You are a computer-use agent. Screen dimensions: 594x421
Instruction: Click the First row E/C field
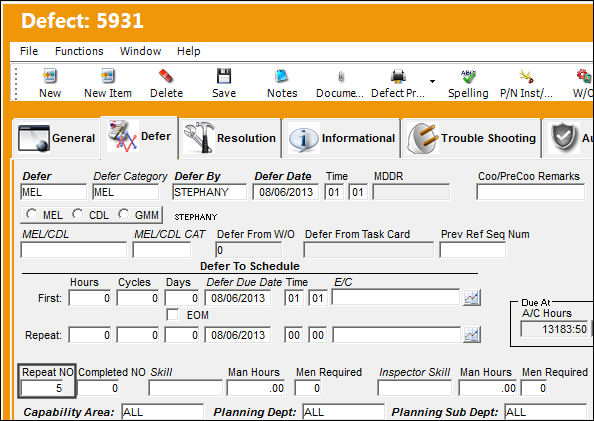pos(395,297)
